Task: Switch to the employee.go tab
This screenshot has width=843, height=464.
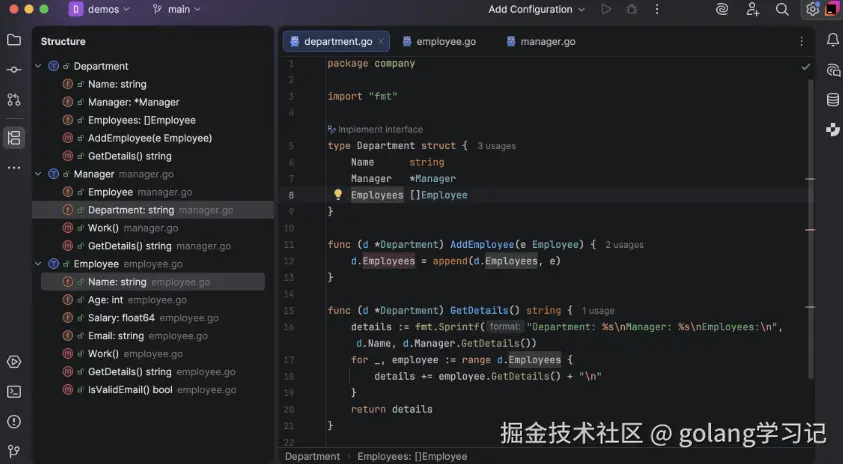Action: (x=440, y=41)
